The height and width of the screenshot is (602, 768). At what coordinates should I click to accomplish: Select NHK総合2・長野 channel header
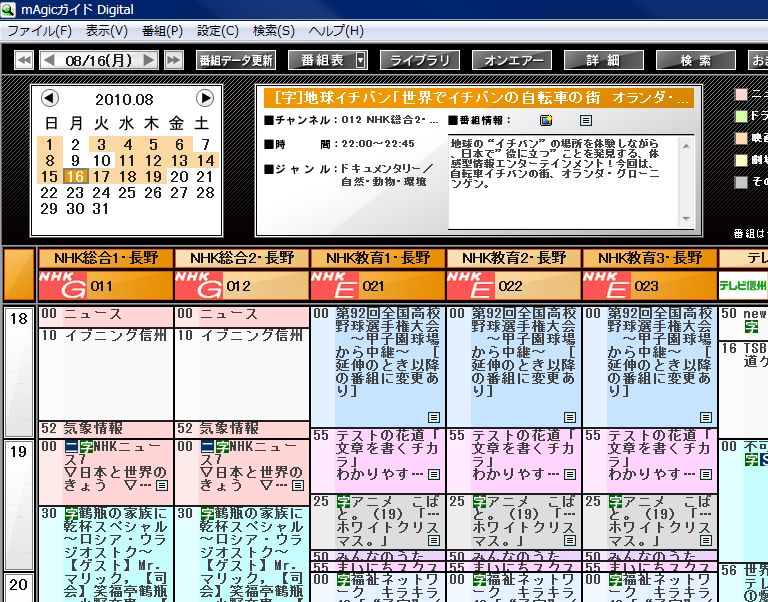[x=242, y=258]
